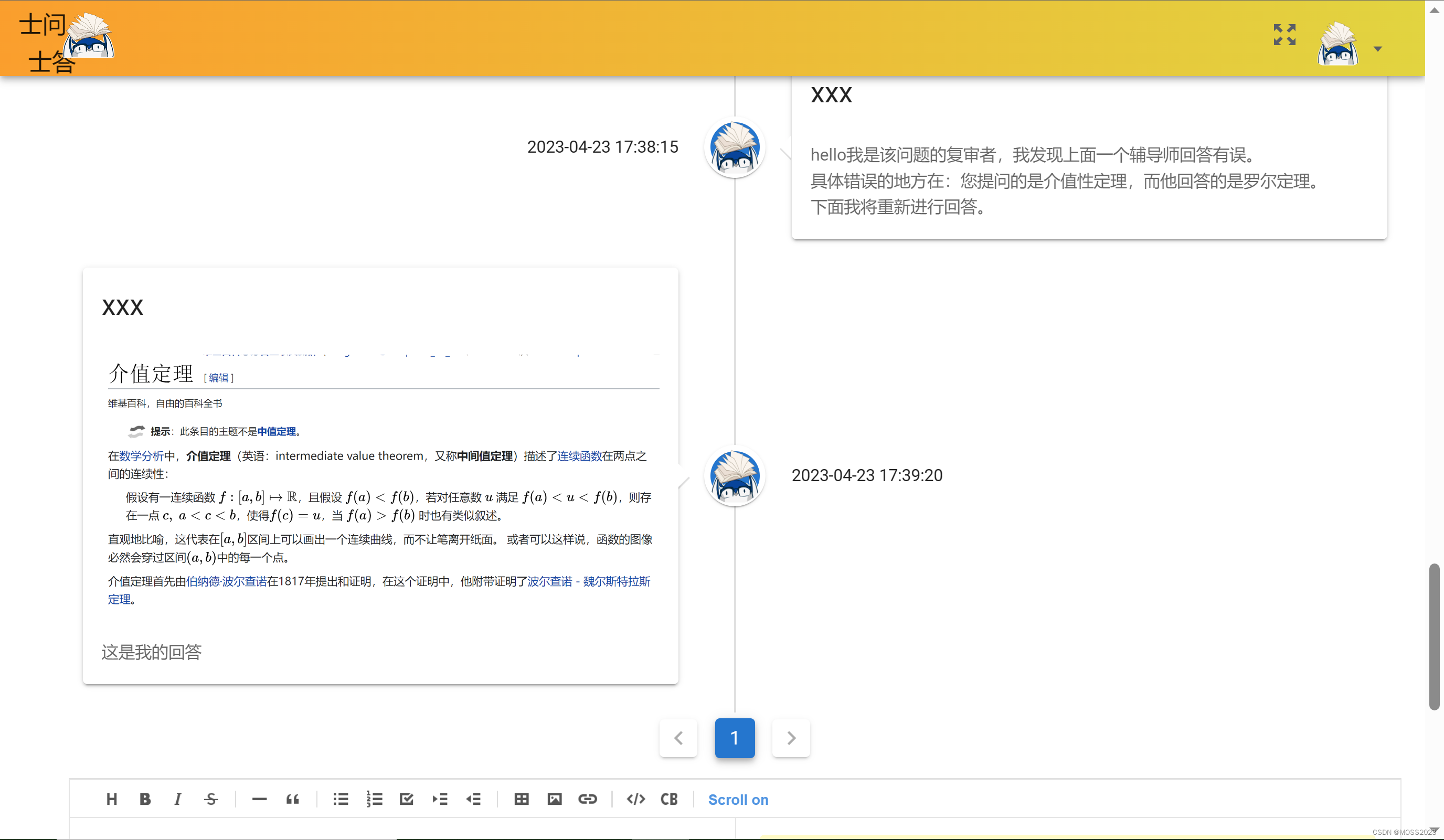Insert a table using table icon

(x=521, y=799)
